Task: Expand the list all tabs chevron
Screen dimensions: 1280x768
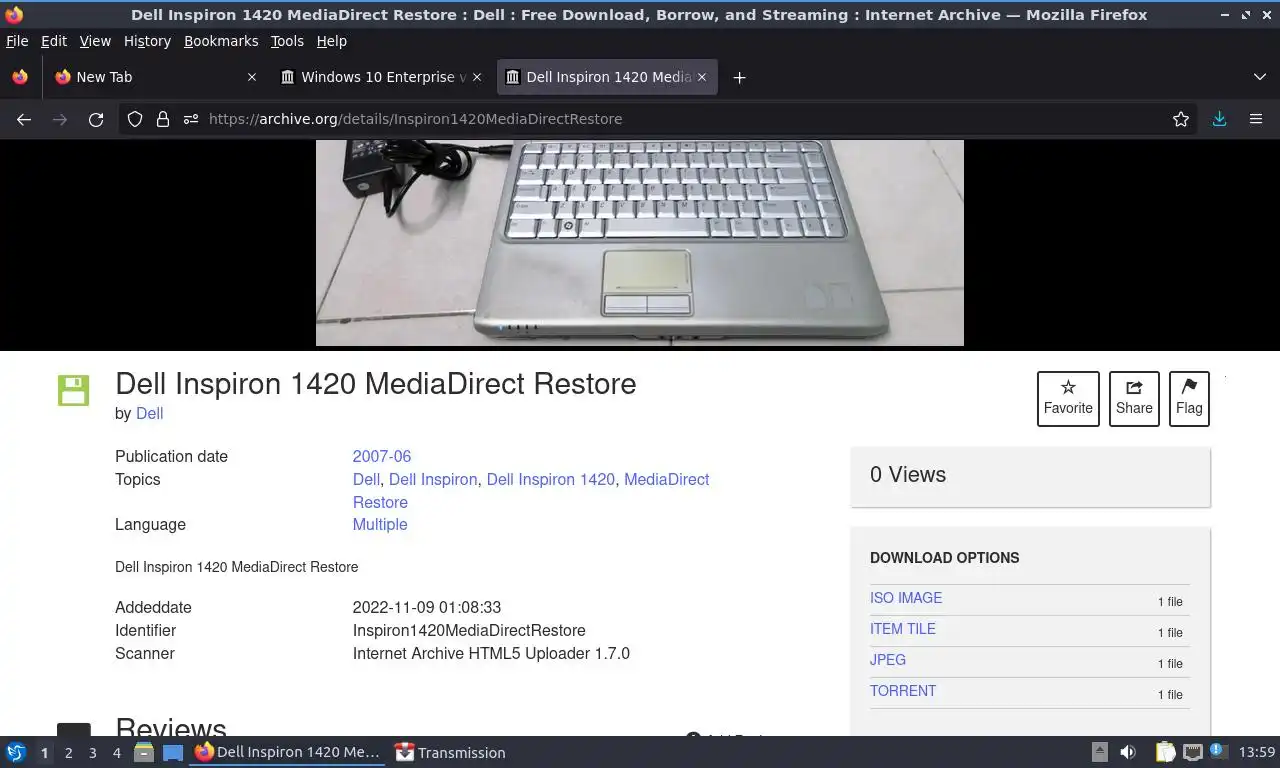Action: coord(1259,77)
